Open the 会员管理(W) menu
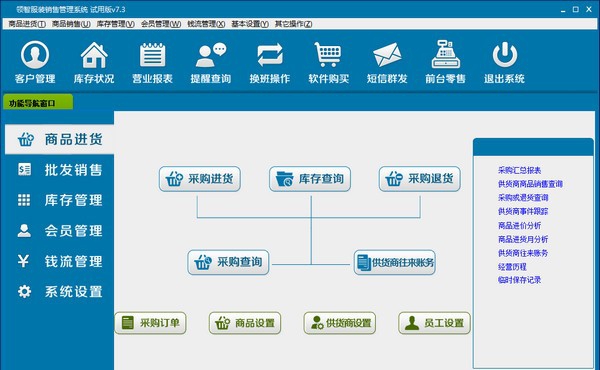 coord(161,24)
